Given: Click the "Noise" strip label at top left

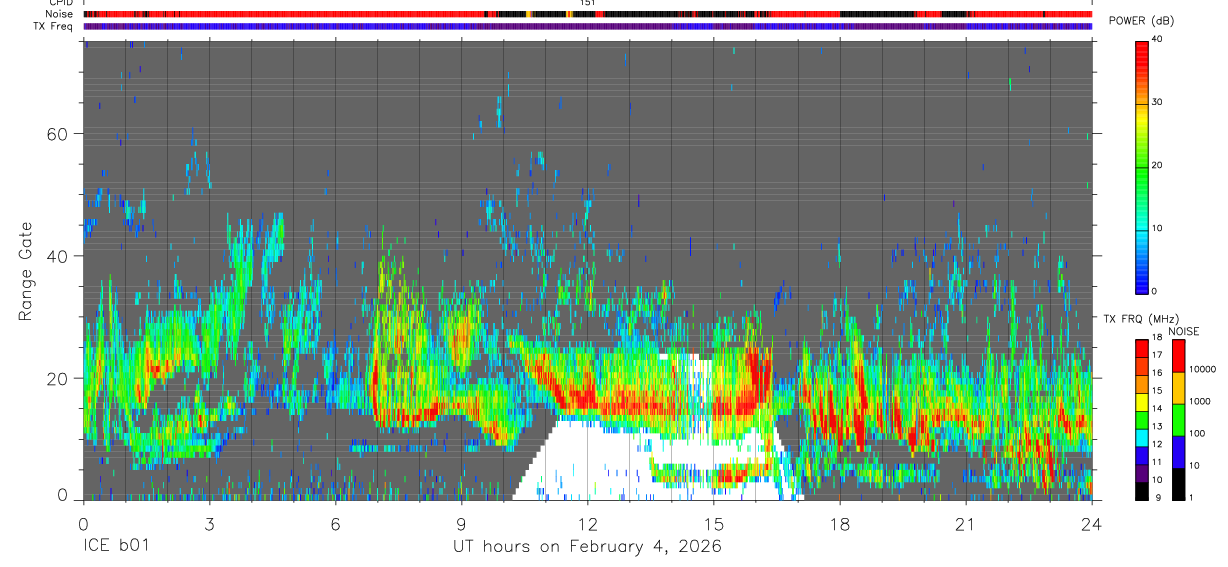Looking at the screenshot, I should coord(60,14).
